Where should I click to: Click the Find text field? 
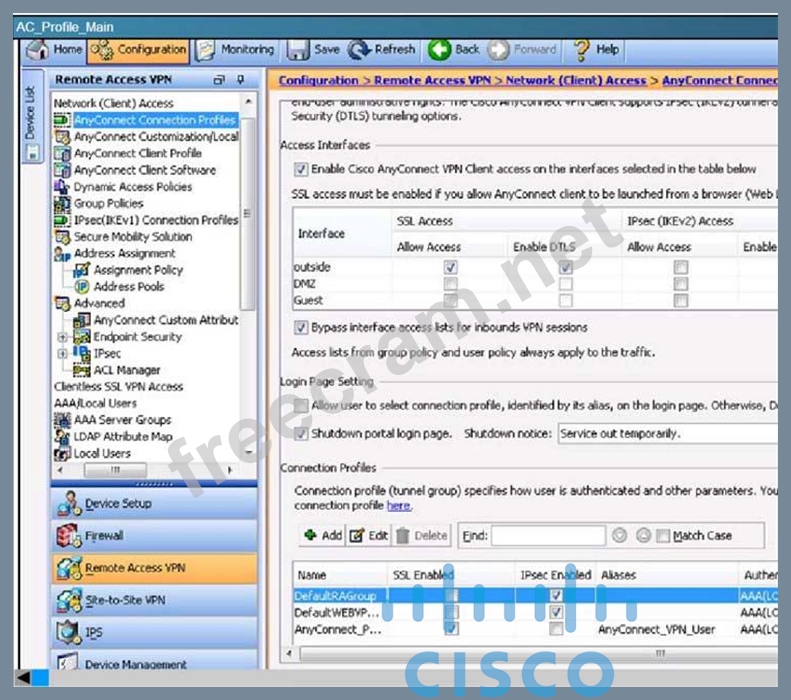[x=547, y=536]
